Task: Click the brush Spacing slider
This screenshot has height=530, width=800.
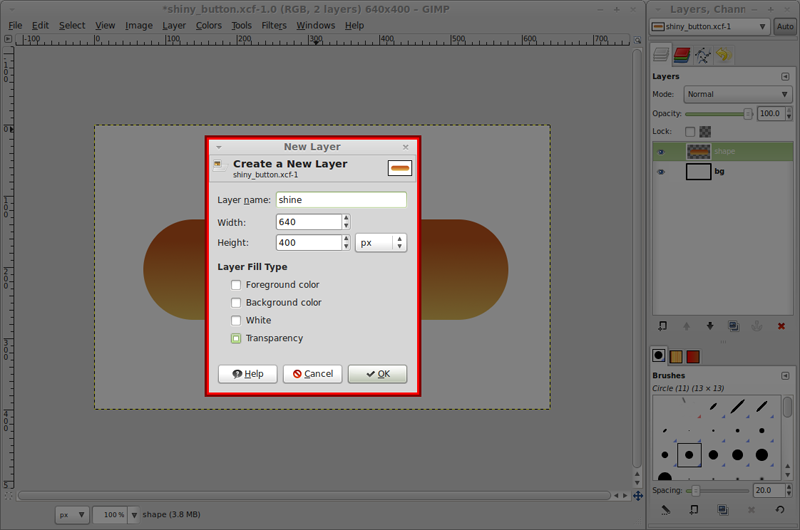Action: coord(718,491)
